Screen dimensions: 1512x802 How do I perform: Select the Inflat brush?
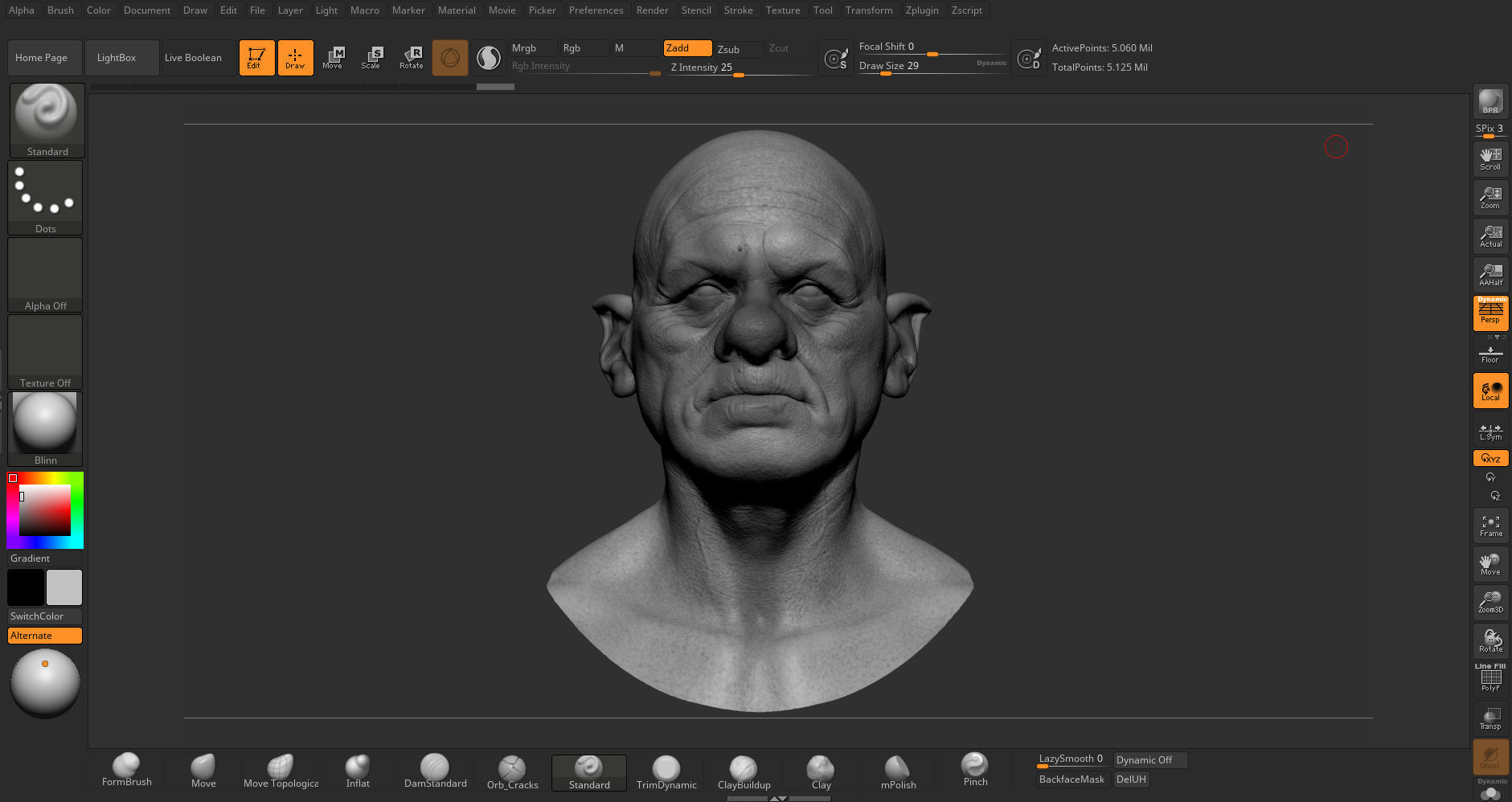(x=358, y=770)
